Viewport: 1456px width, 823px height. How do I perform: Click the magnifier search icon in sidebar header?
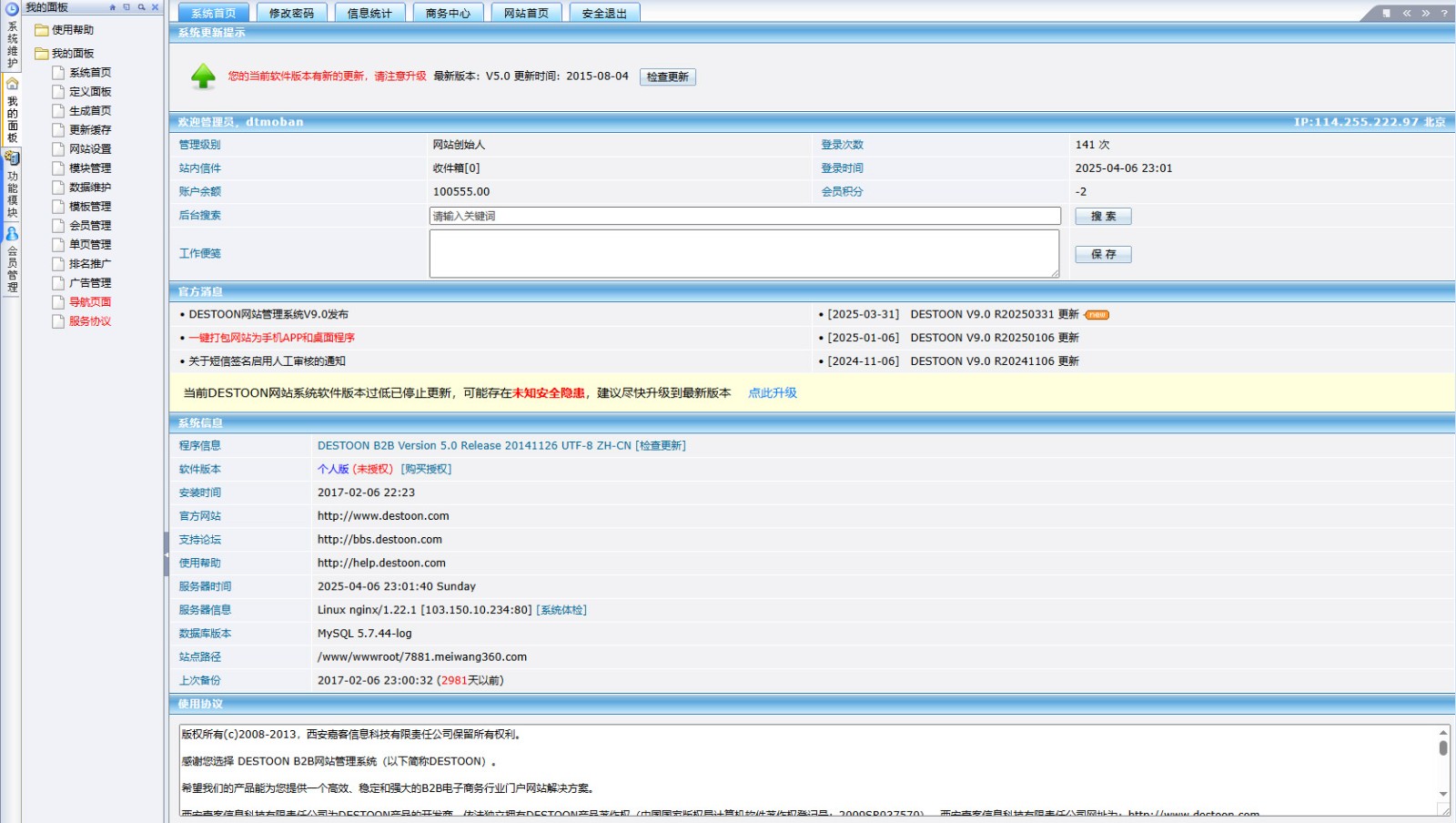(x=141, y=7)
